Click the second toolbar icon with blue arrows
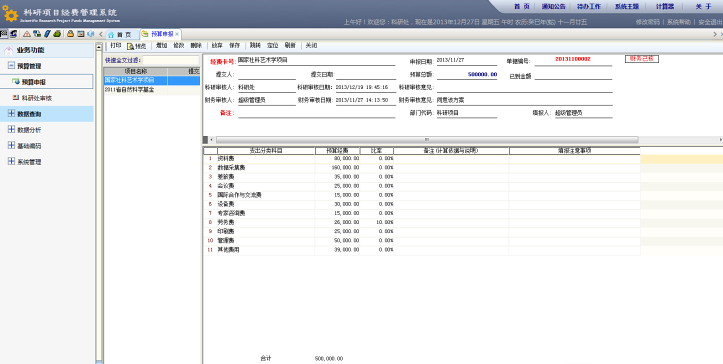 click(x=13, y=34)
